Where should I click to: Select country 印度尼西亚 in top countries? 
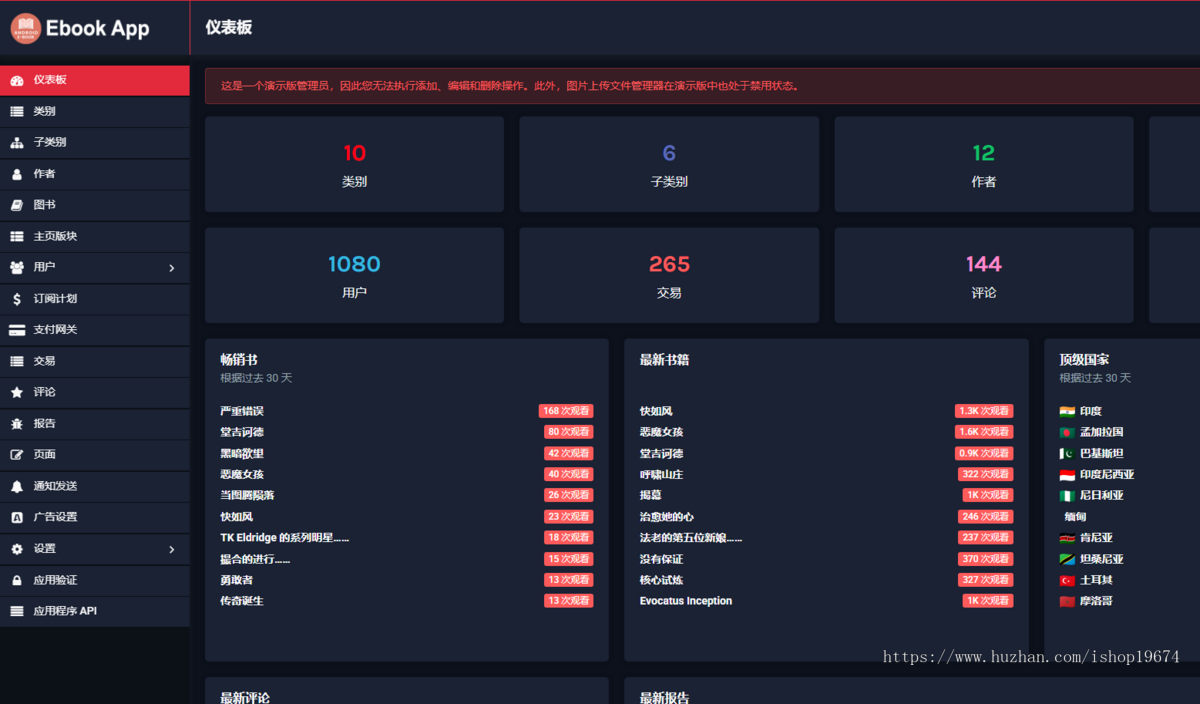point(1107,474)
